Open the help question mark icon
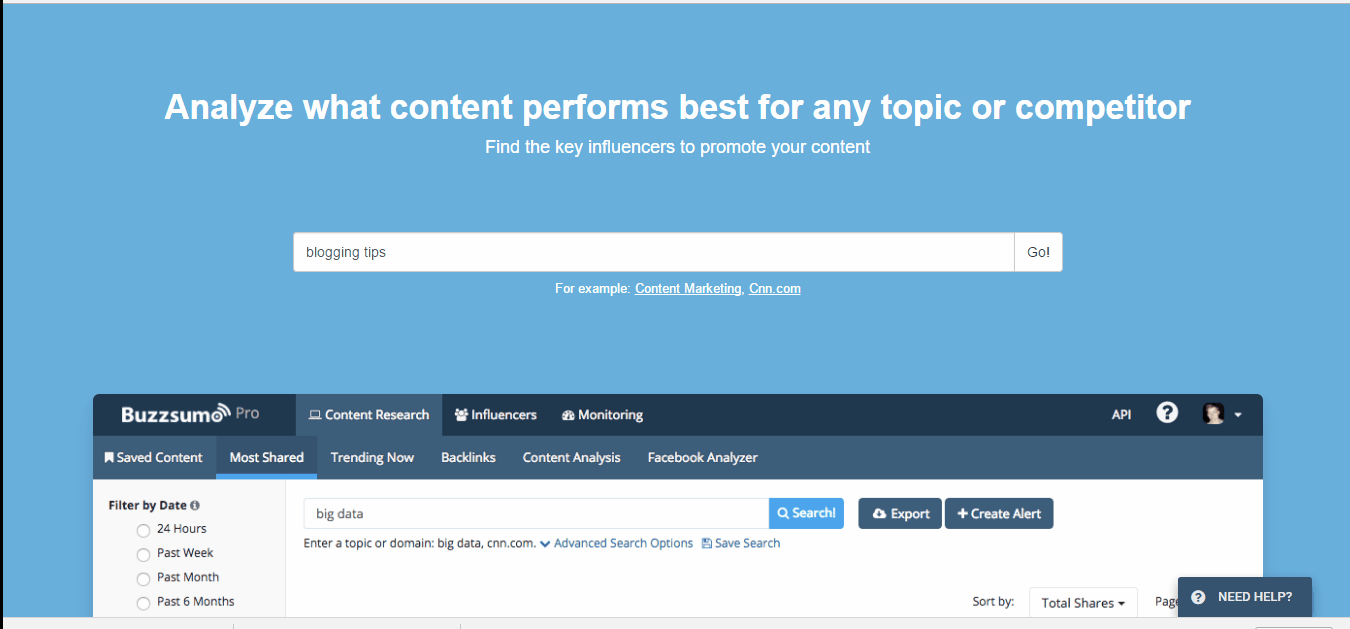 [x=1167, y=414]
